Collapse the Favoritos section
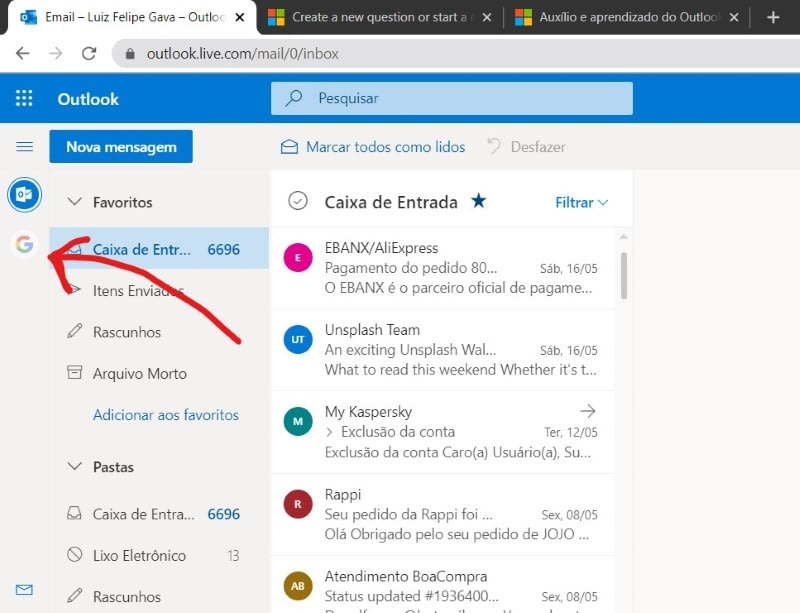800x613 pixels. click(x=74, y=201)
